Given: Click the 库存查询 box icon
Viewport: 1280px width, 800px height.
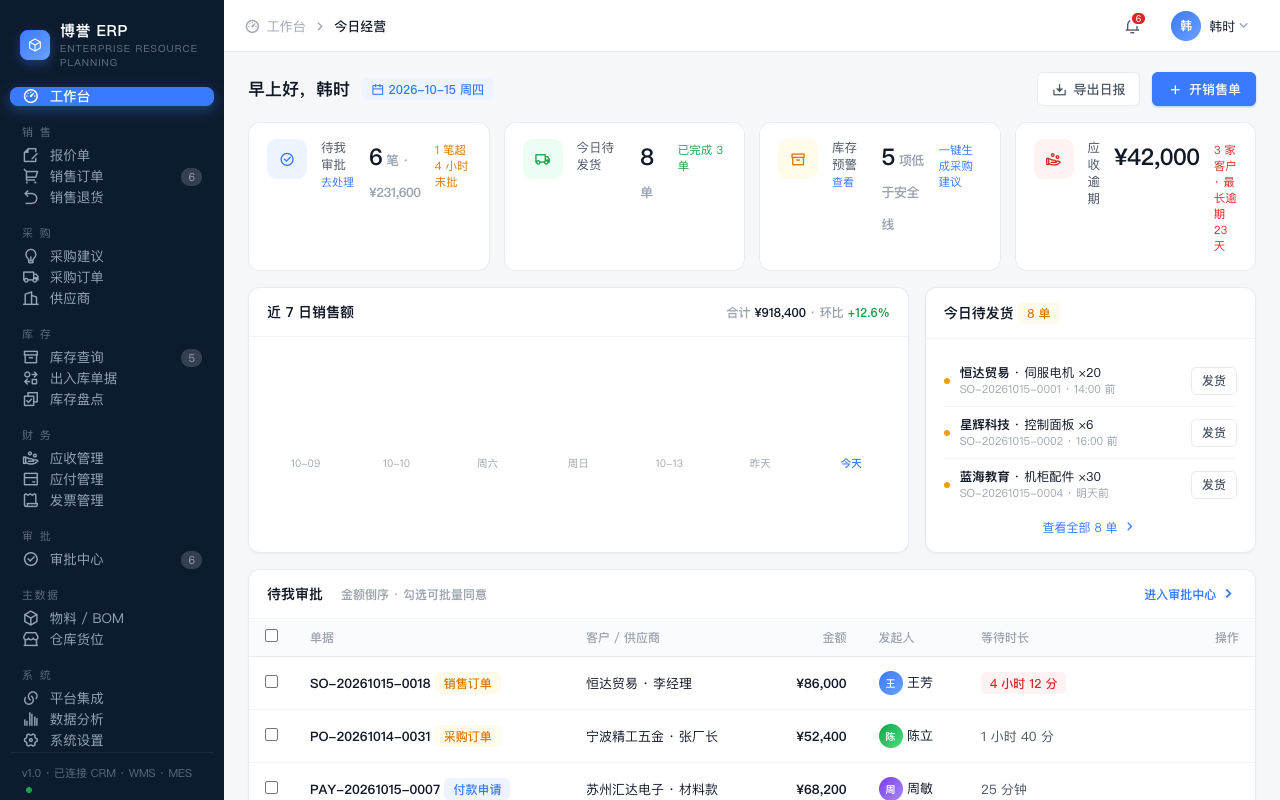Looking at the screenshot, I should 31,357.
